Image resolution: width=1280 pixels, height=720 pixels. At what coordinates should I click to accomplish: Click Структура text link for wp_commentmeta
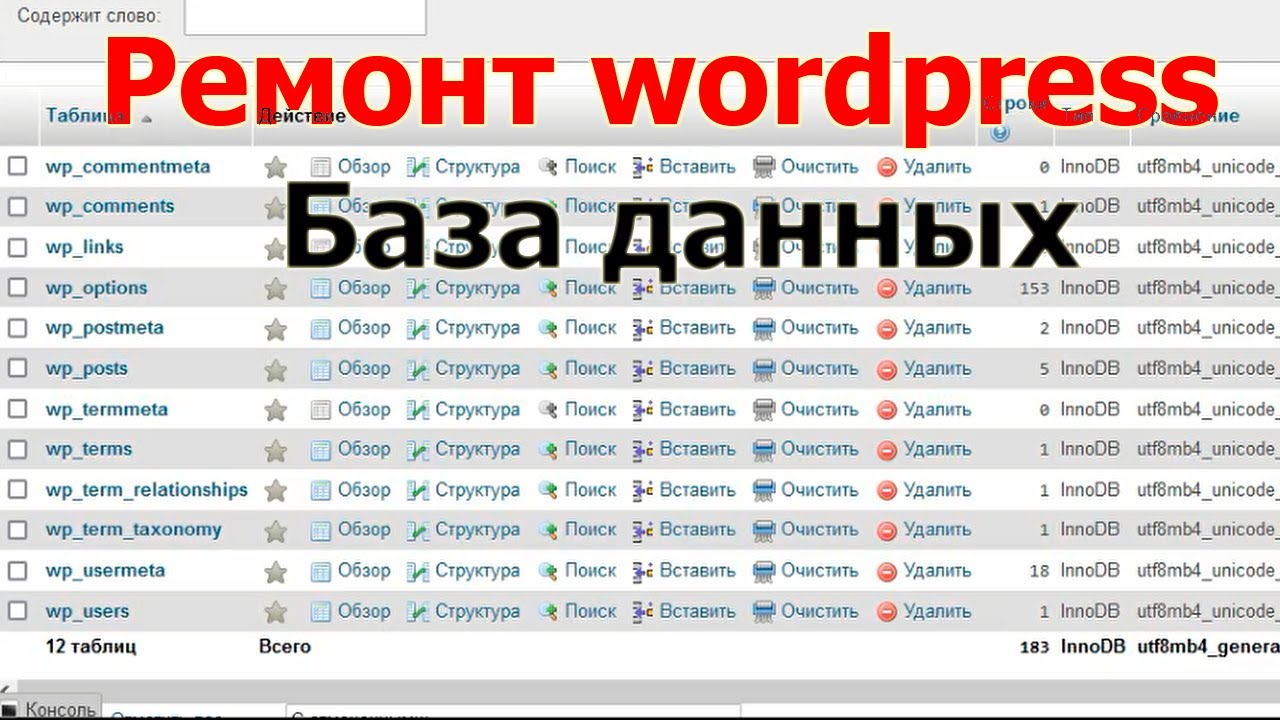coord(477,167)
